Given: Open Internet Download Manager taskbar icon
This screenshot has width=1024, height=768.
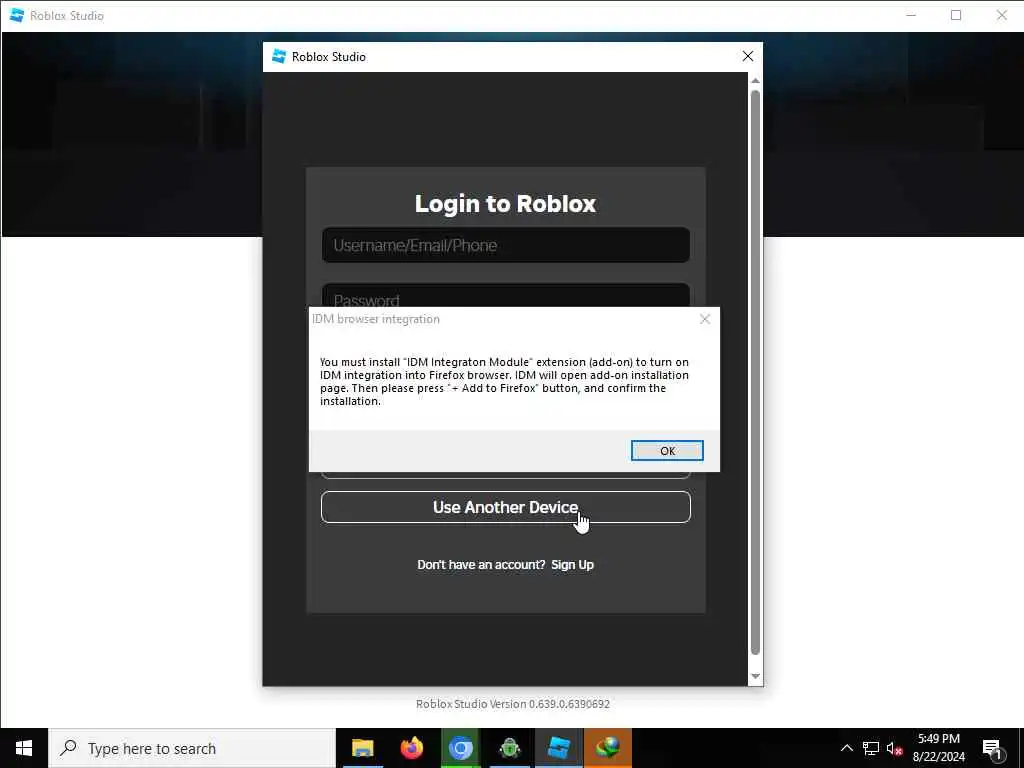Looking at the screenshot, I should coord(607,748).
